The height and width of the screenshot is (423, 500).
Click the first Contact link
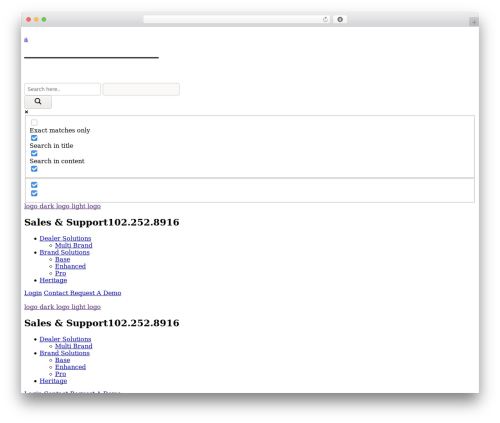tap(56, 293)
